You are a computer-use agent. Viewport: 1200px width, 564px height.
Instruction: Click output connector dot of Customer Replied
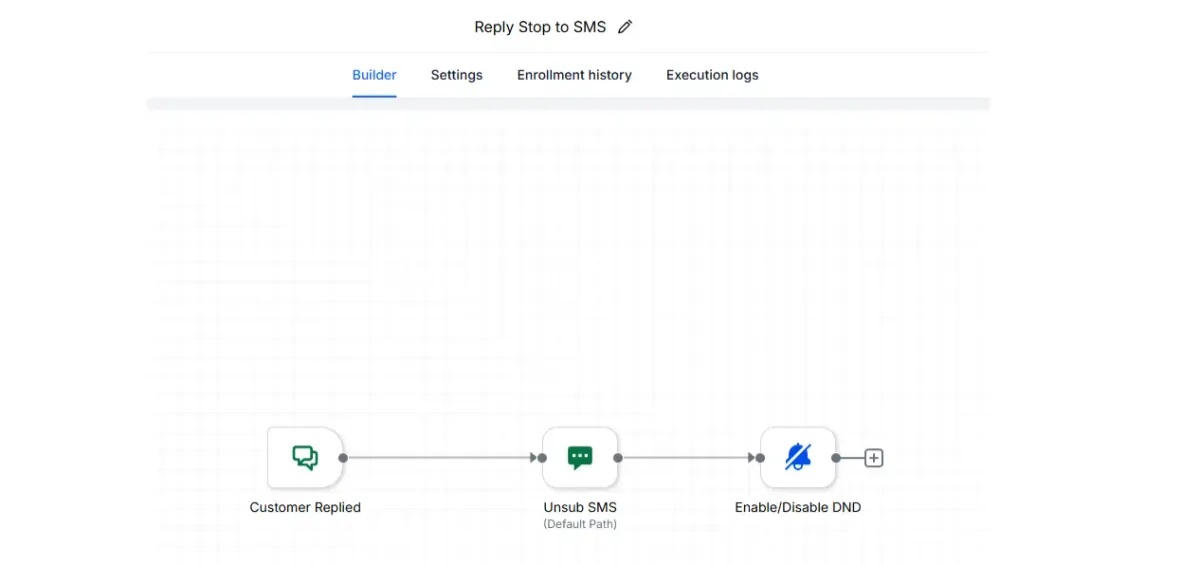click(x=343, y=458)
